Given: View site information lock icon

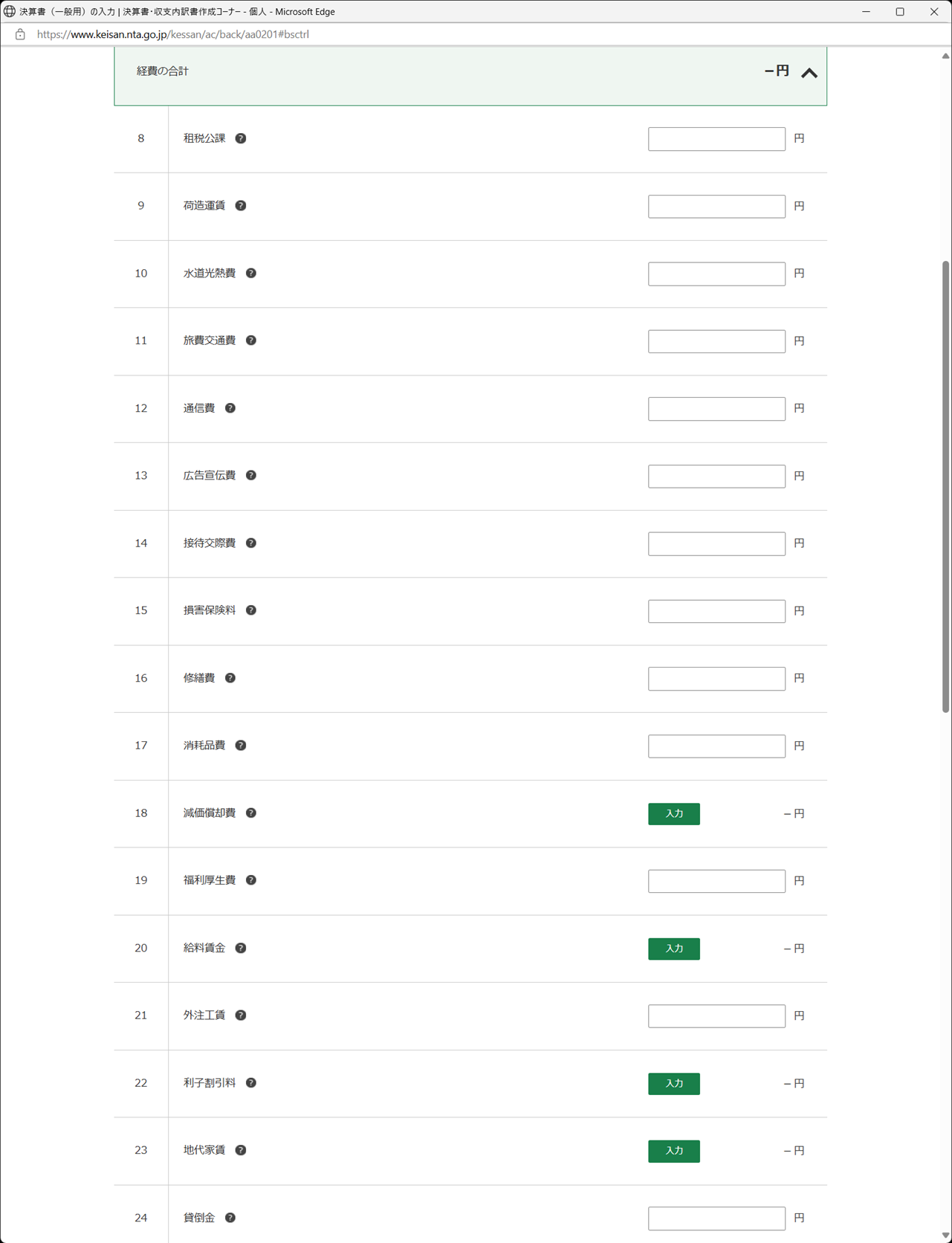Looking at the screenshot, I should point(20,34).
